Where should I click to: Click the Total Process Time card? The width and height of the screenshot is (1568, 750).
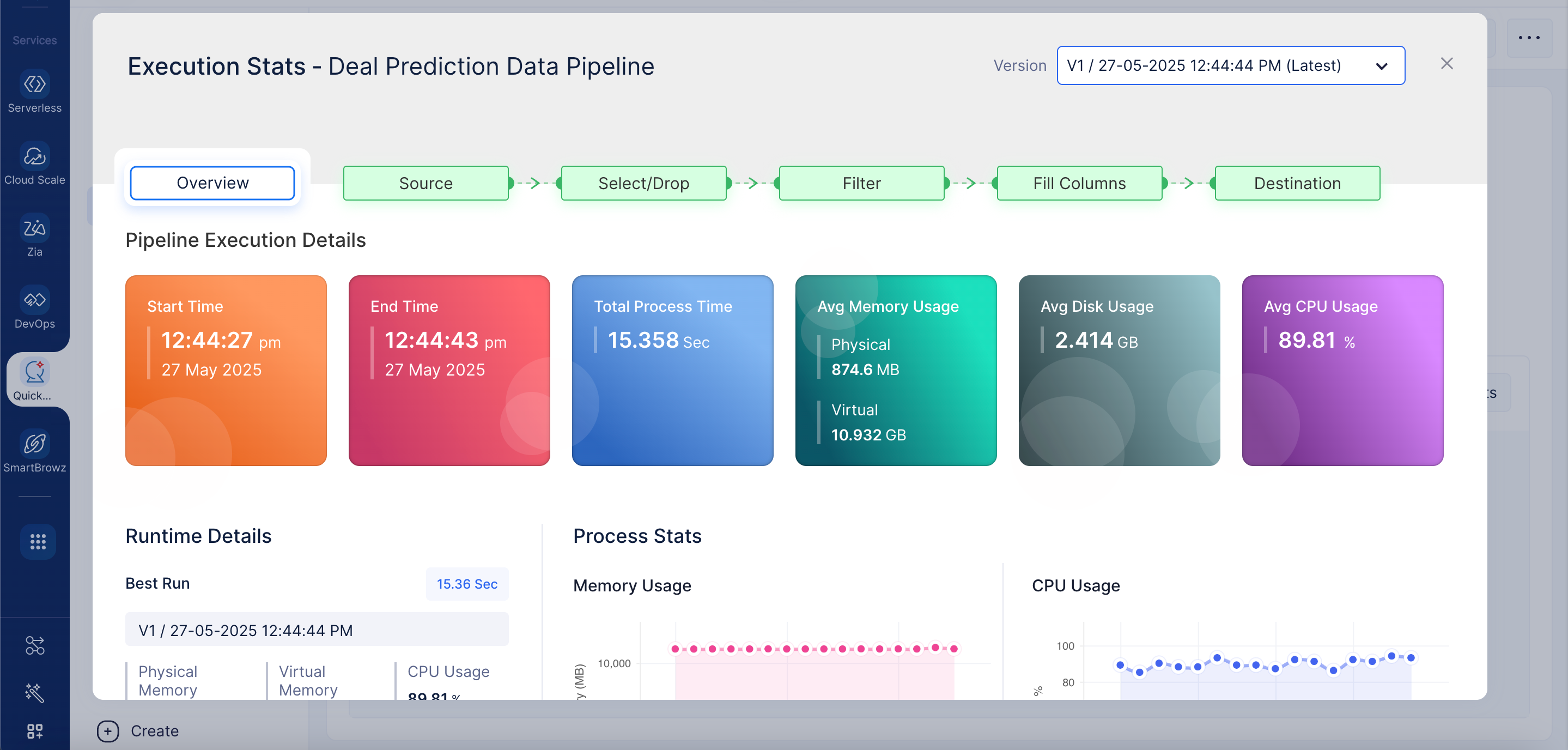[x=673, y=370]
